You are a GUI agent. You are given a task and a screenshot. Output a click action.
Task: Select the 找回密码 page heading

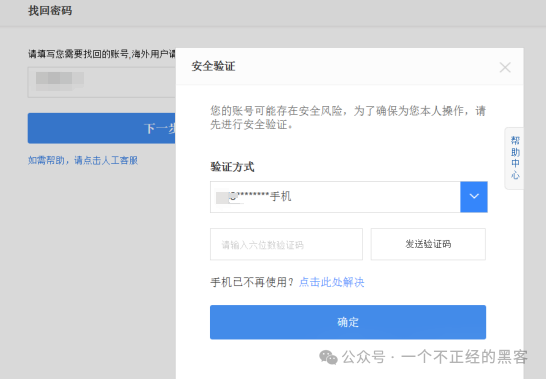(50, 11)
